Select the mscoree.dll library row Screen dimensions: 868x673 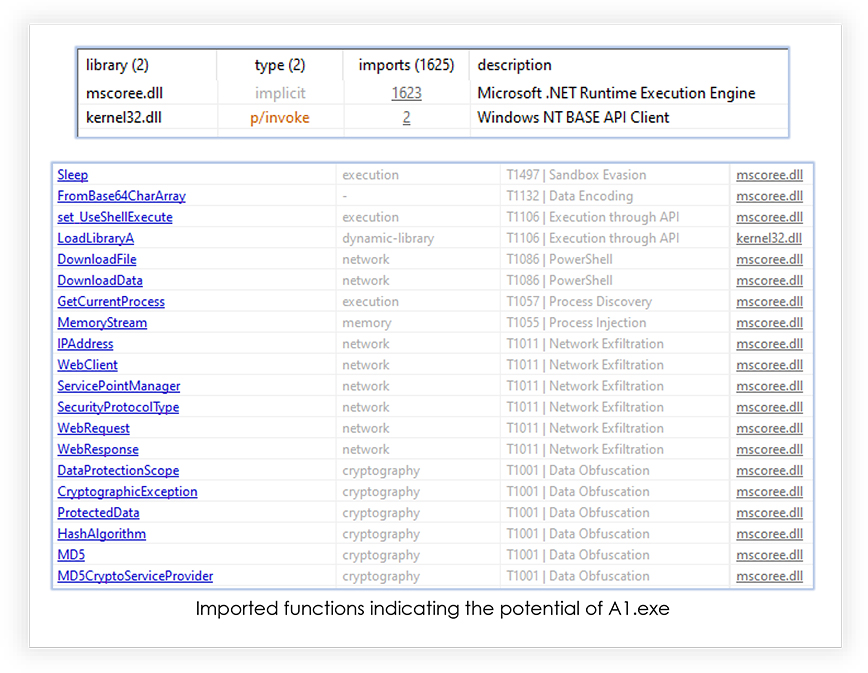click(433, 93)
